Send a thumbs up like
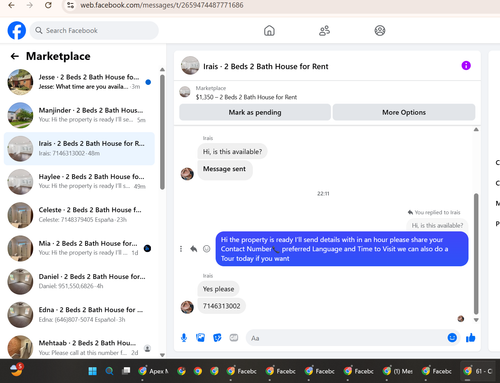 pos(471,338)
